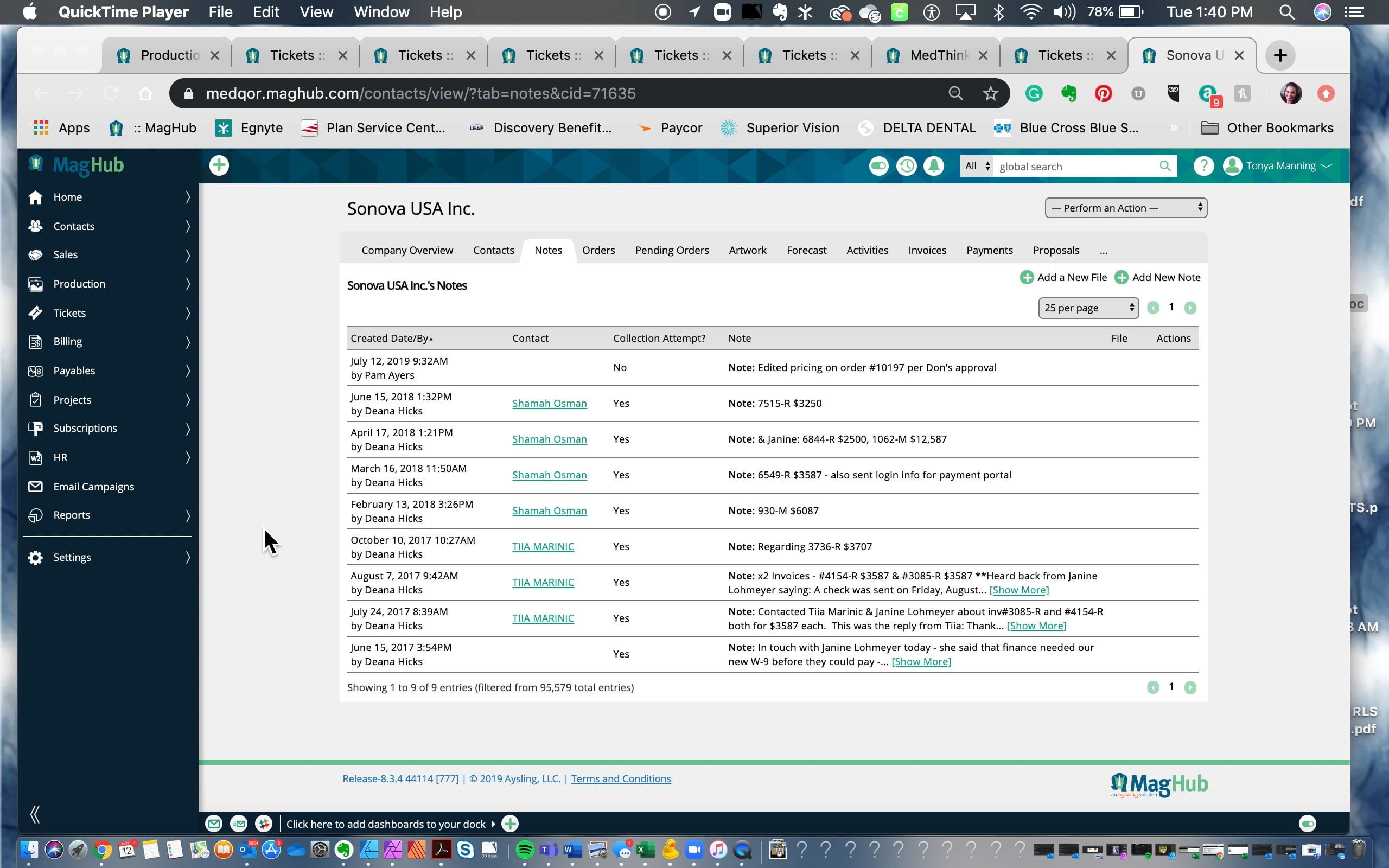
Task: Show More on the August 7, 2017 note
Action: pos(1019,590)
